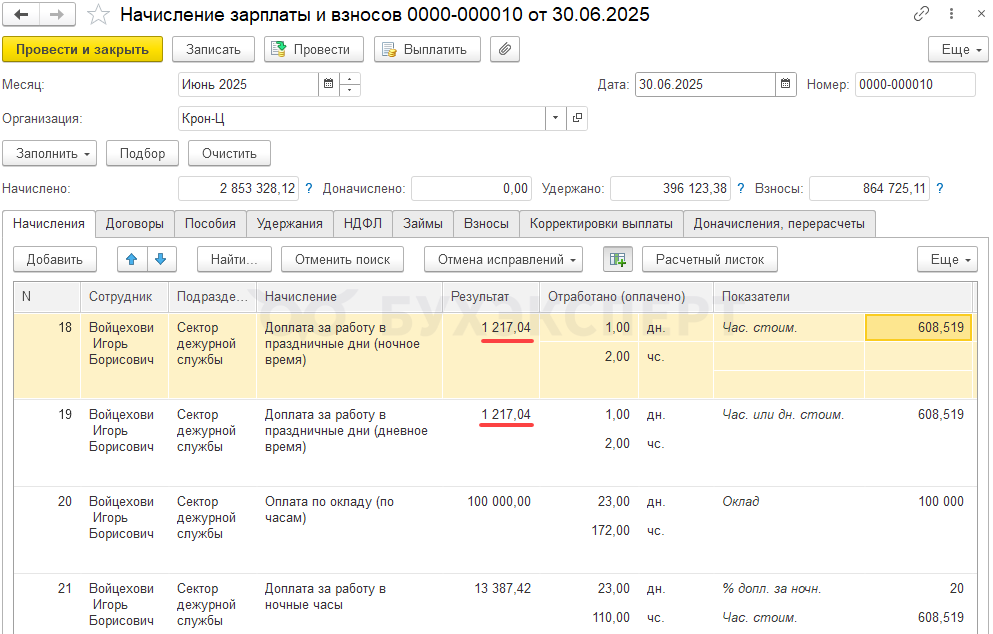Open the Корректировки выплаты tab

pyautogui.click(x=601, y=224)
